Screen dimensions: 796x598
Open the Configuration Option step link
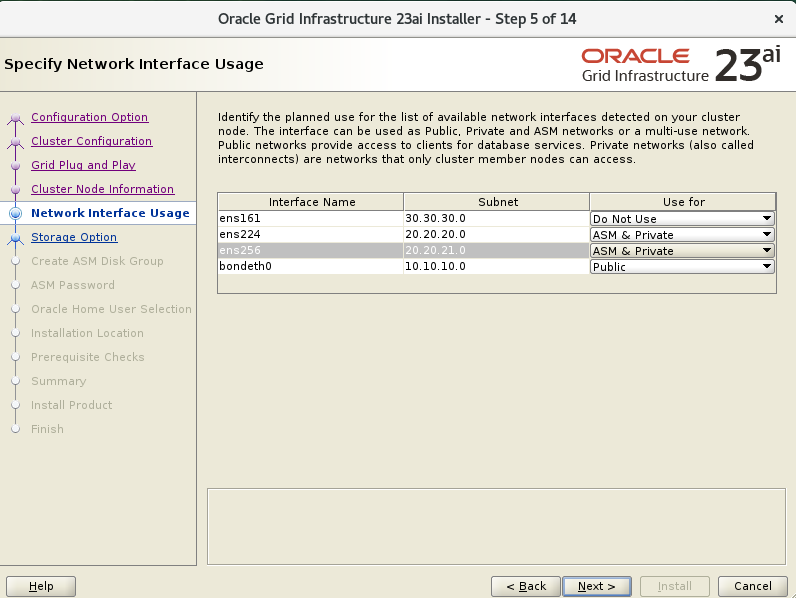[89, 117]
